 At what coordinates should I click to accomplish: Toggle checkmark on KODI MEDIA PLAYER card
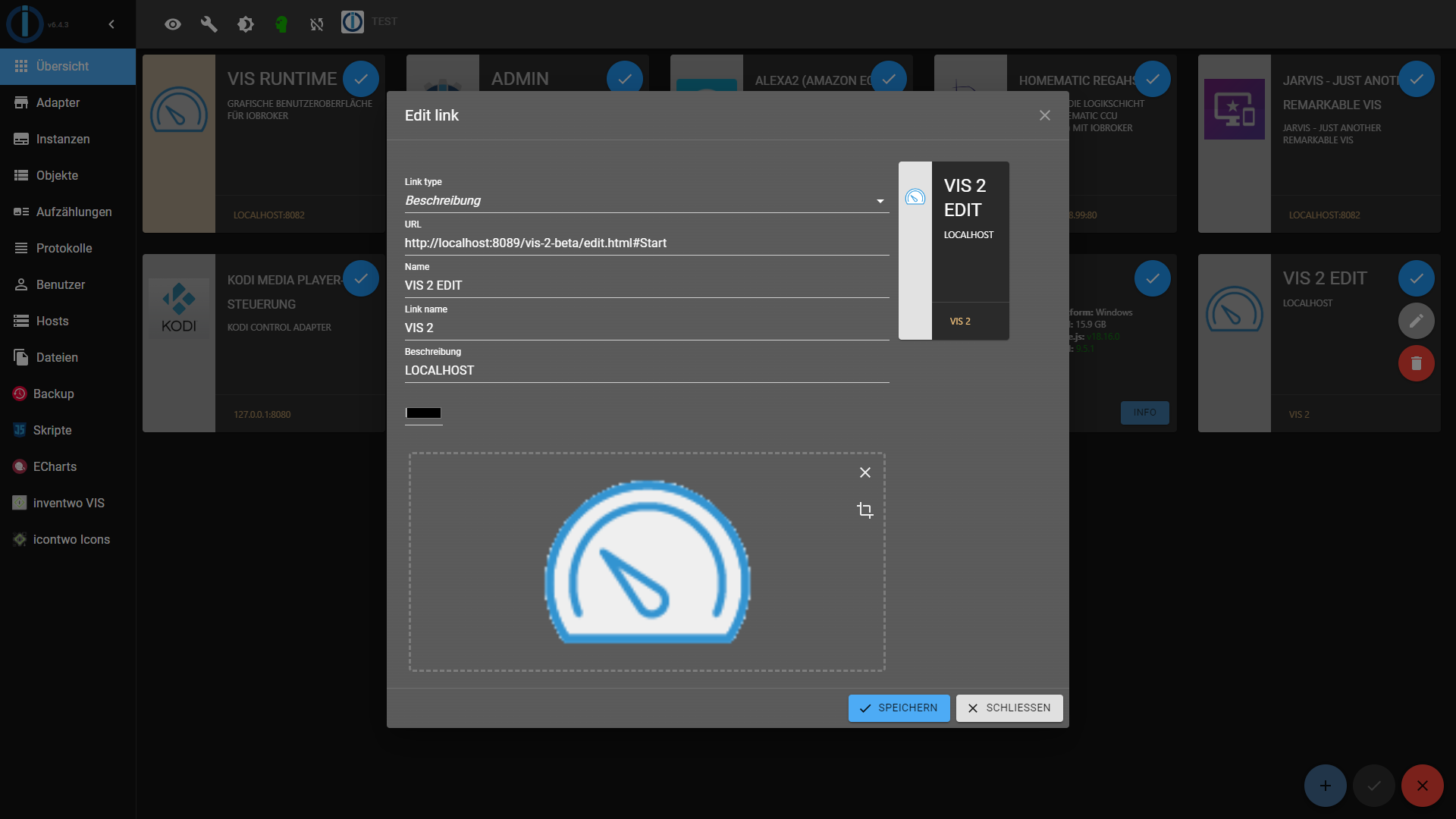(x=361, y=278)
